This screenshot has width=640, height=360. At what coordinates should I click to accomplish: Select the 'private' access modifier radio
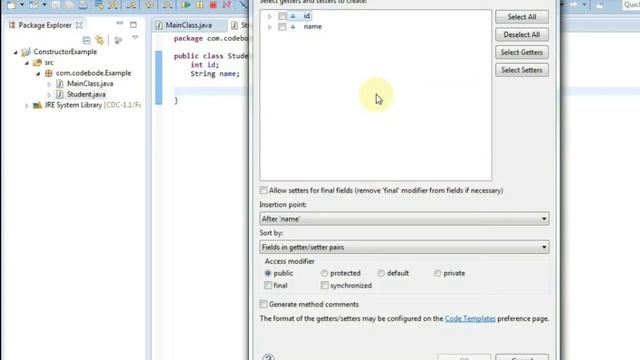[438, 273]
